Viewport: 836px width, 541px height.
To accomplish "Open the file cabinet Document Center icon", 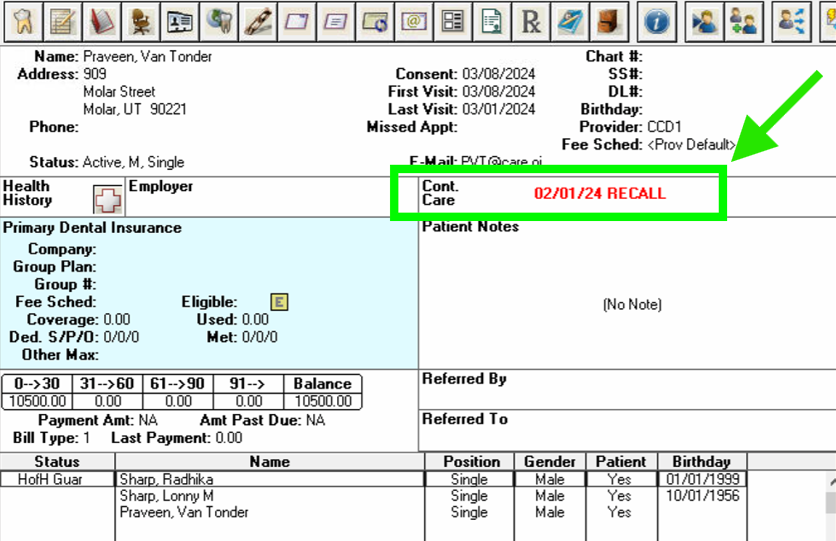I will point(609,22).
